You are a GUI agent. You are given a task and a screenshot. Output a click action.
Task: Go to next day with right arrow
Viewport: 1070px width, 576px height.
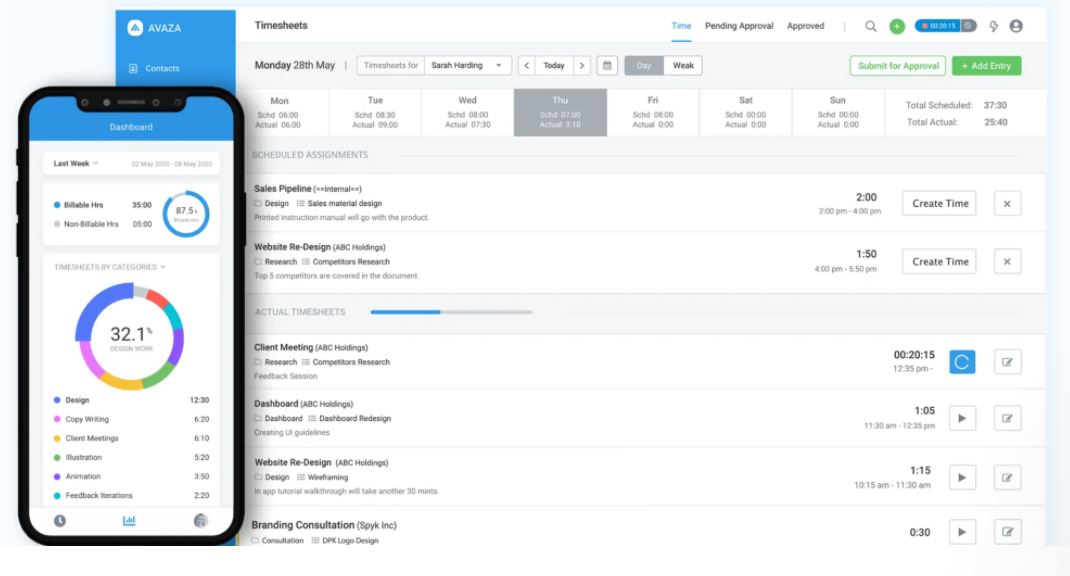582,66
